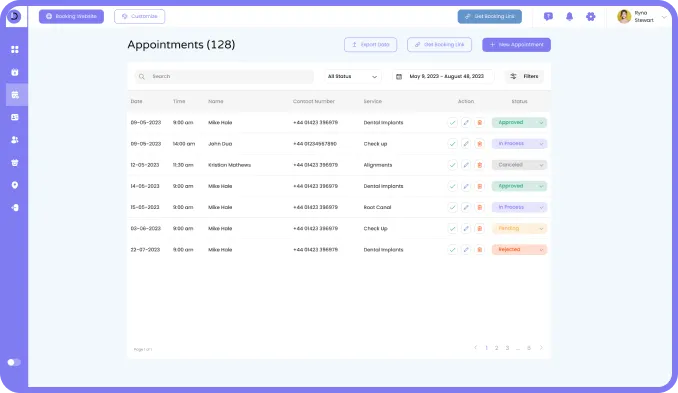The image size is (678, 393).
Task: Change Approved status for the 09-05-2023 Mike Hale row
Action: pyautogui.click(x=519, y=122)
